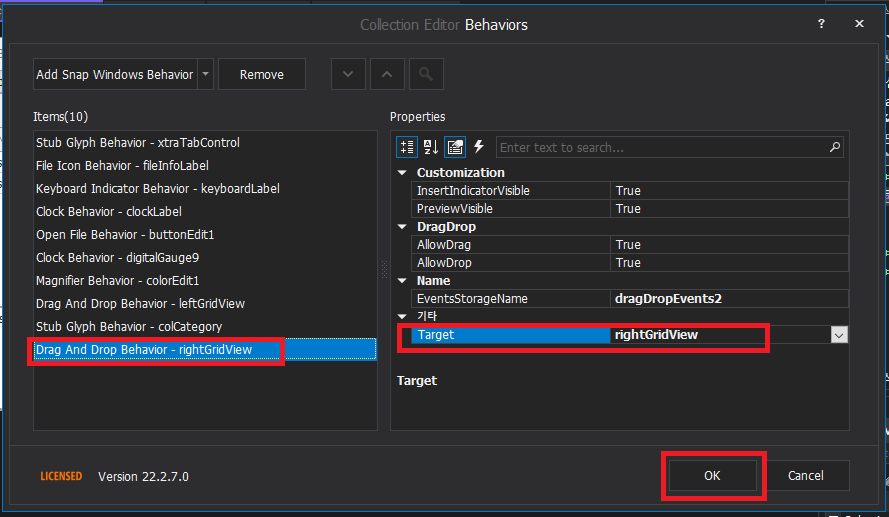
Task: Select the rightGridView Target value
Action: [x=721, y=335]
